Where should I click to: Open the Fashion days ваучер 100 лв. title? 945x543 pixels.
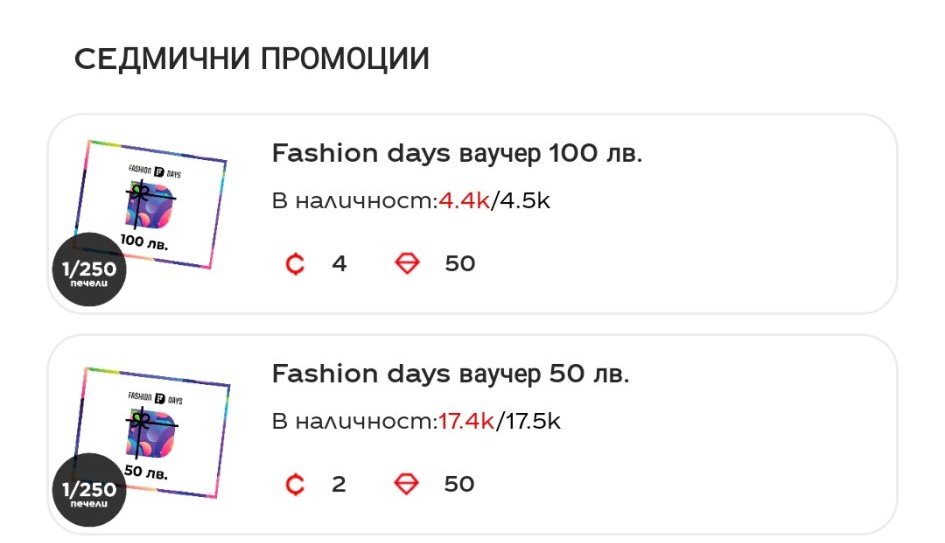coord(457,154)
